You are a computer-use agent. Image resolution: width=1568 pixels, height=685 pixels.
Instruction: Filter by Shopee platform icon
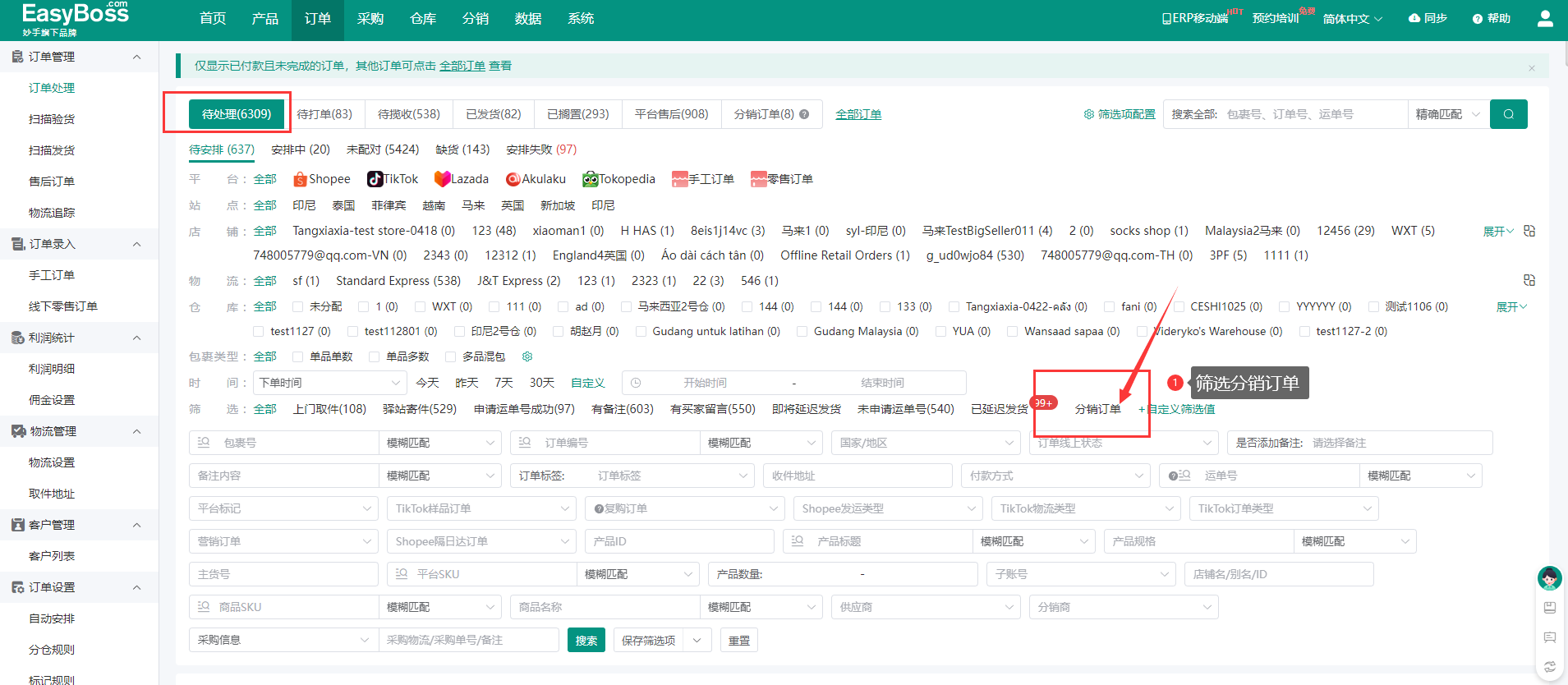click(301, 179)
